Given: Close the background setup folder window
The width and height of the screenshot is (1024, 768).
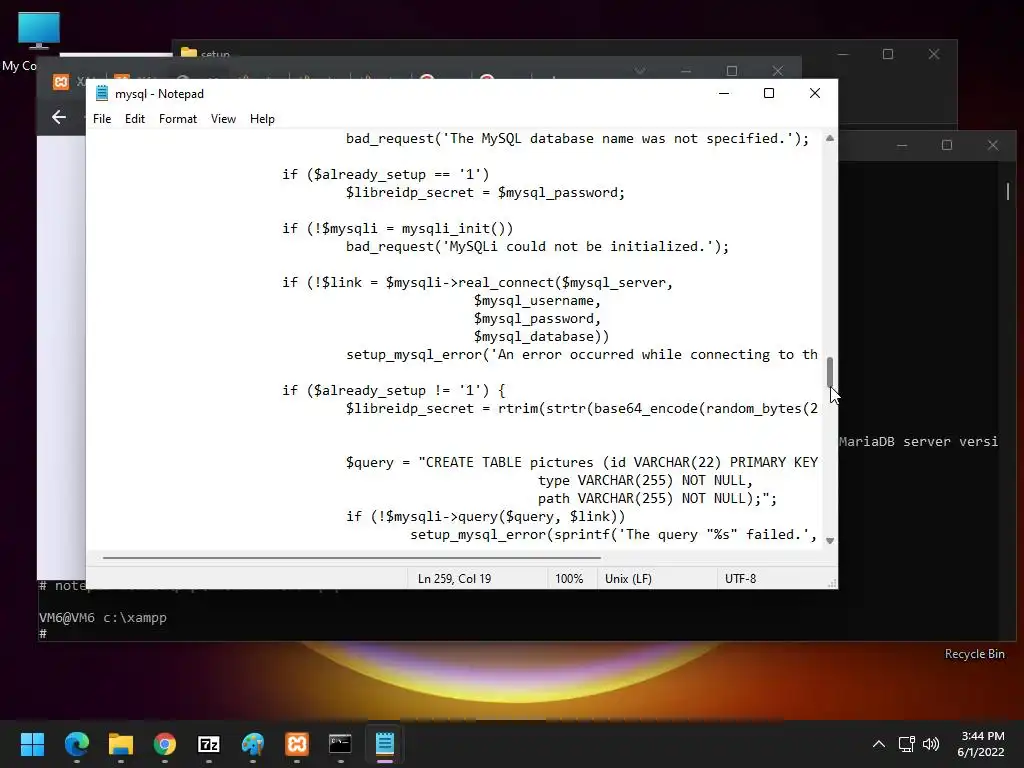Looking at the screenshot, I should click(934, 54).
